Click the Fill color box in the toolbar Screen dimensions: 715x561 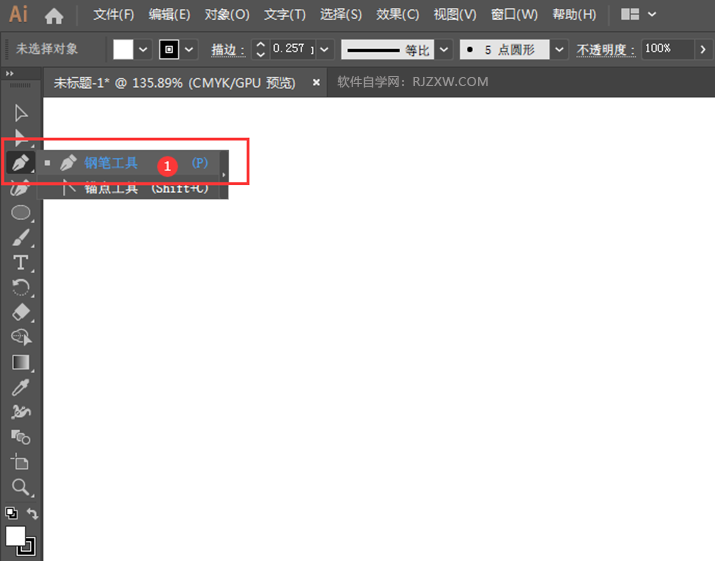pos(15,536)
